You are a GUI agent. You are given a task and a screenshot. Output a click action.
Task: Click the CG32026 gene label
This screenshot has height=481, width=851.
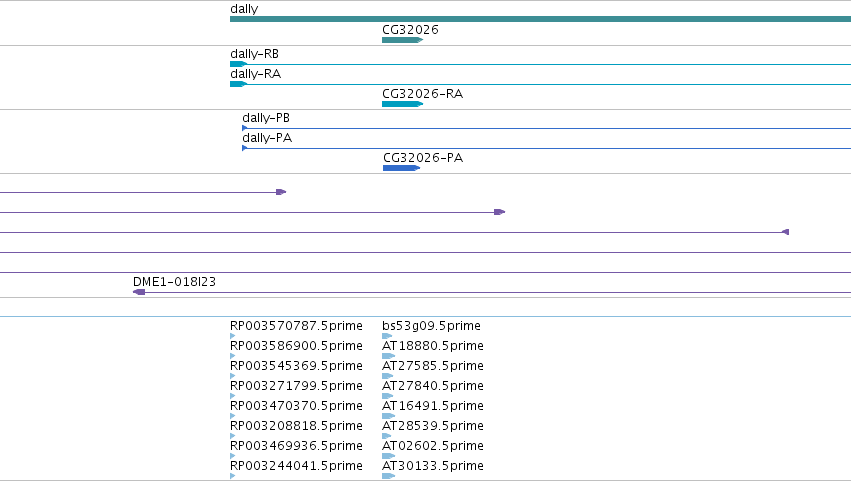point(410,29)
